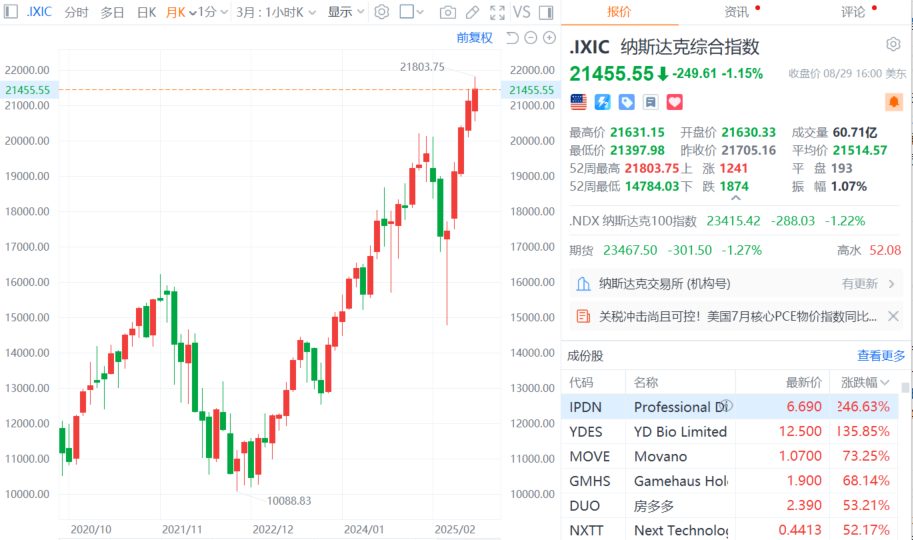
Task: Select the MOVE Movano row
Action: pyautogui.click(x=730, y=456)
